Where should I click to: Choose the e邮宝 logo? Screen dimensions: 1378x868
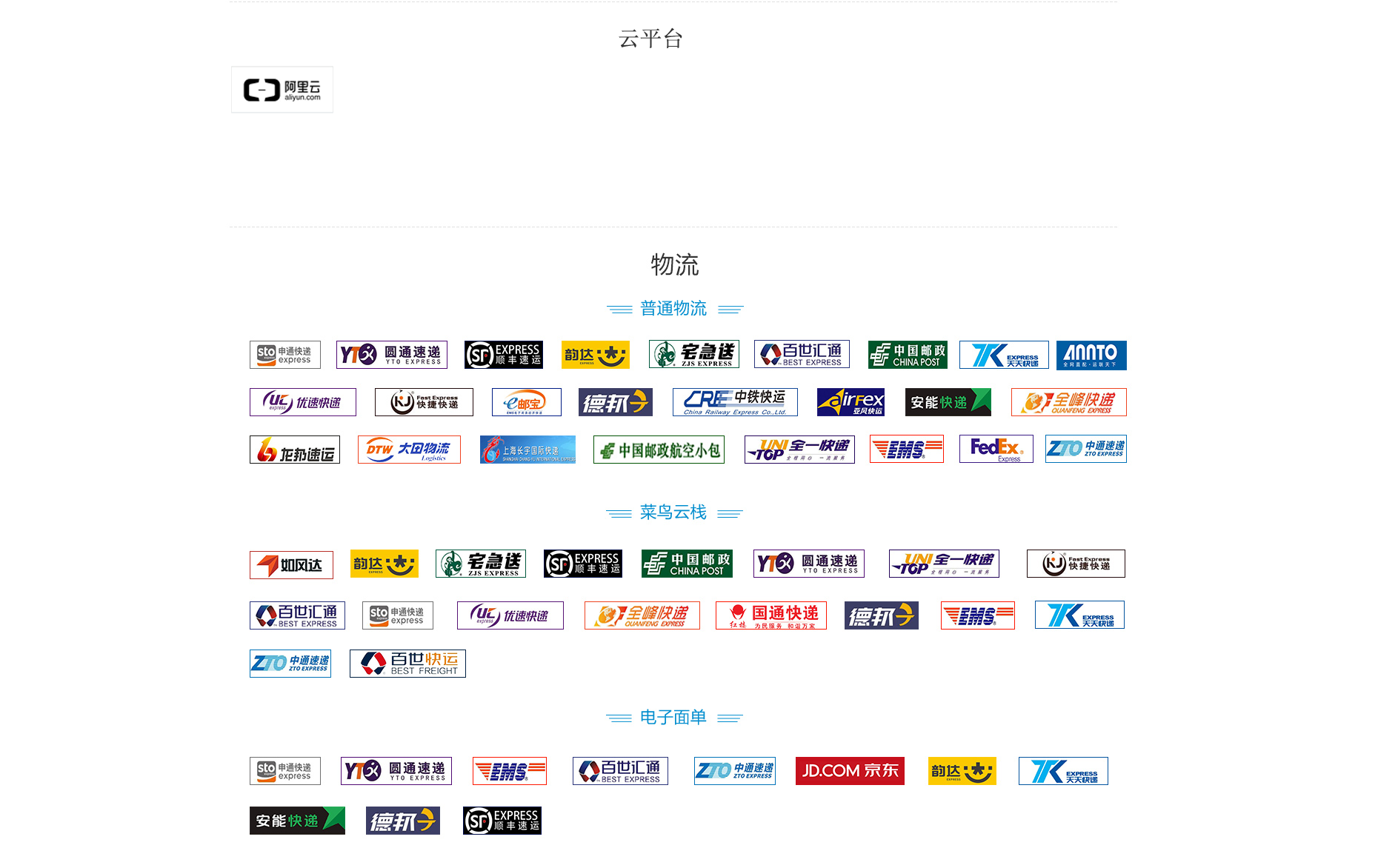526,402
